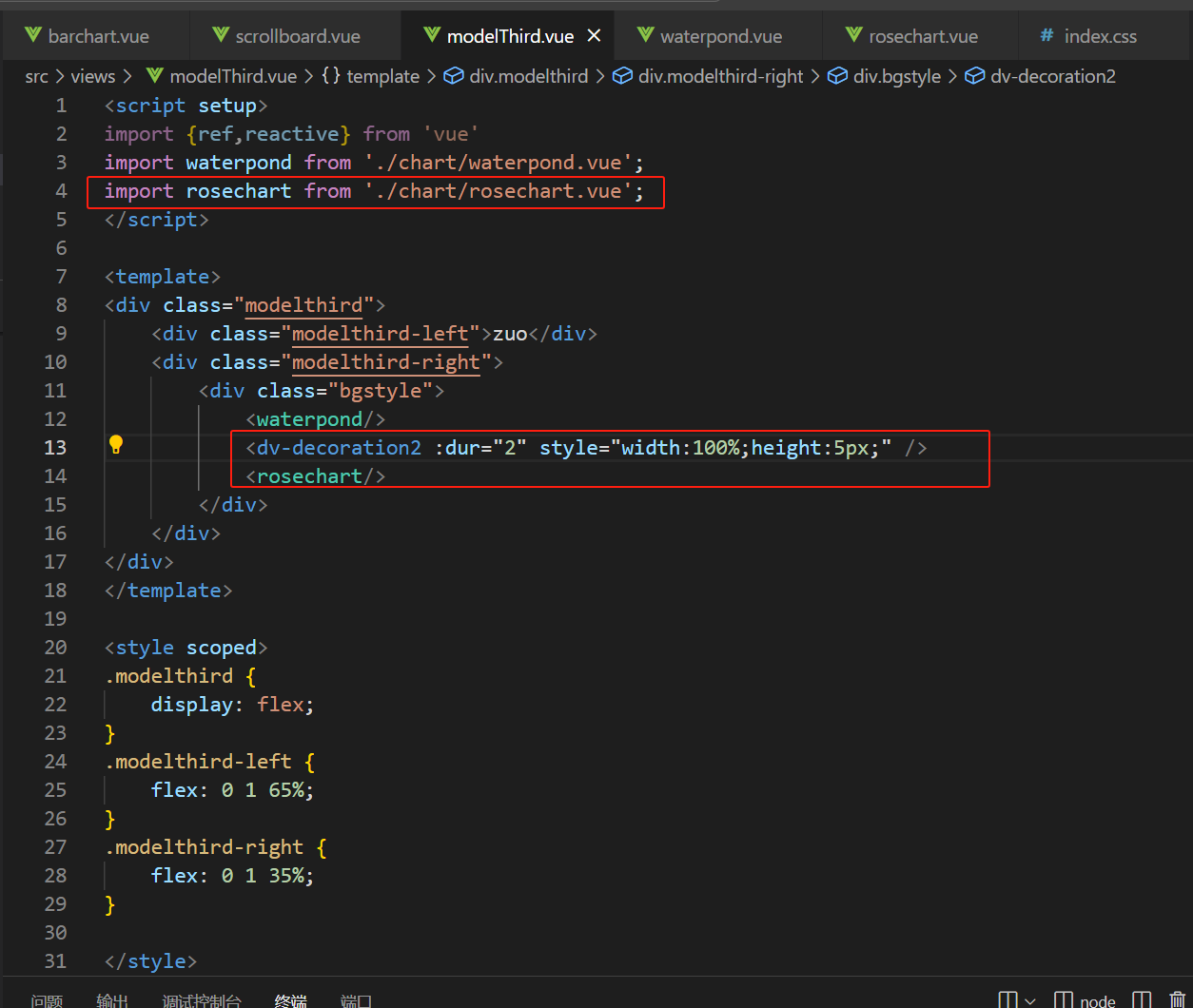The height and width of the screenshot is (1008, 1193).
Task: Click the CSS hash icon on index.css tab
Action: pos(1046,36)
